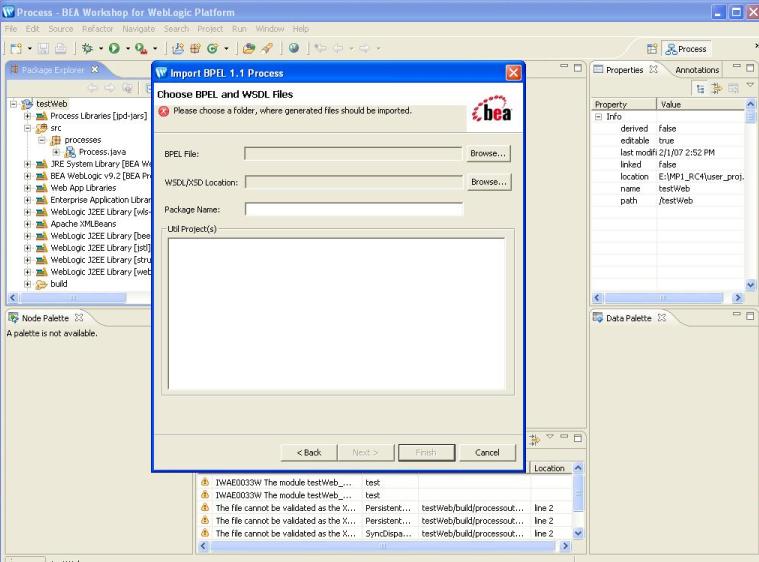Click warning icon of SyncDispa row
Viewport: 759px width, 562px height.
[205, 533]
